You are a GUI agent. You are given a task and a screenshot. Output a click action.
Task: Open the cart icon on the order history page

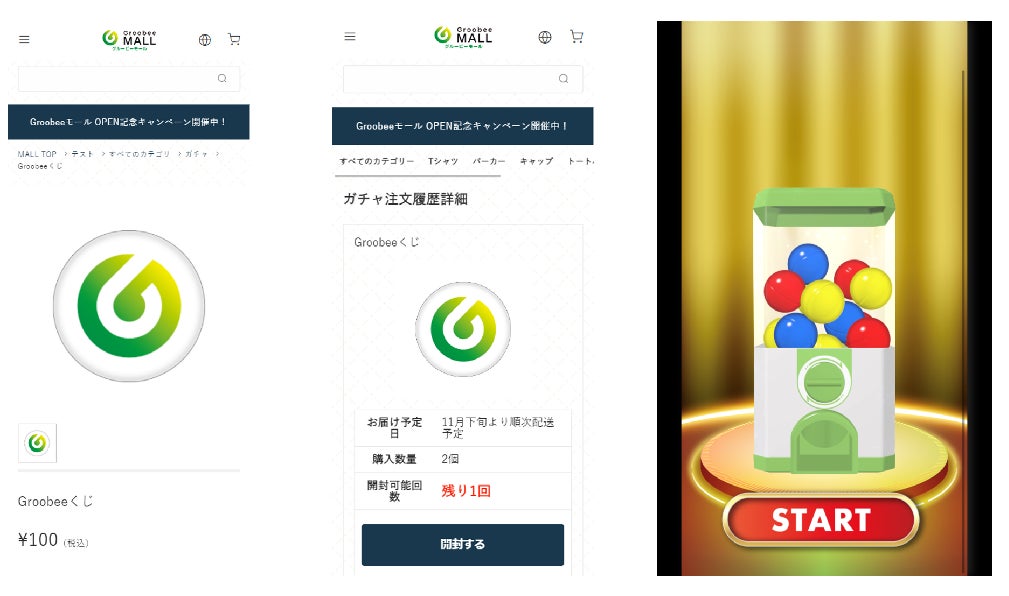point(577,37)
